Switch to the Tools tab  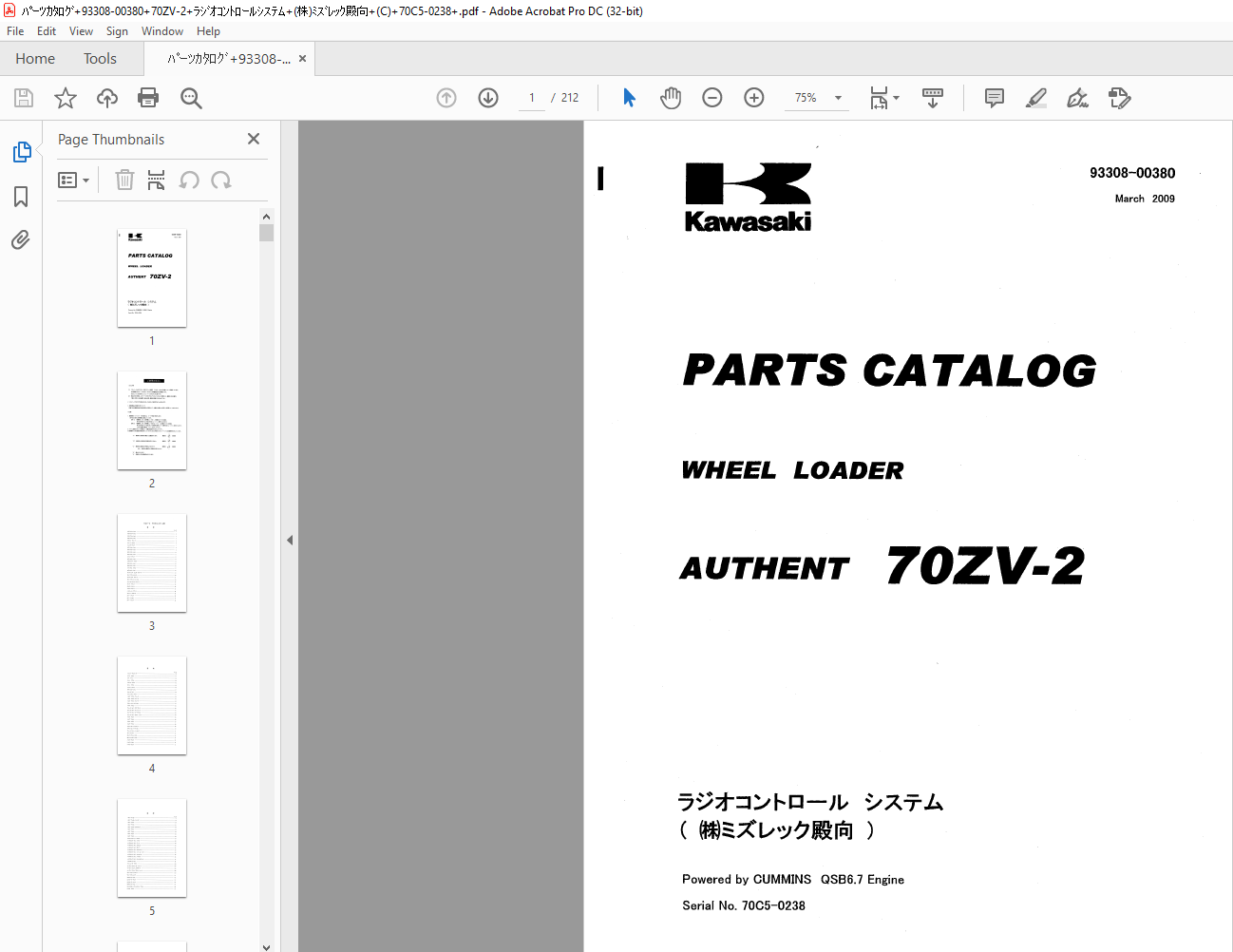(x=100, y=59)
